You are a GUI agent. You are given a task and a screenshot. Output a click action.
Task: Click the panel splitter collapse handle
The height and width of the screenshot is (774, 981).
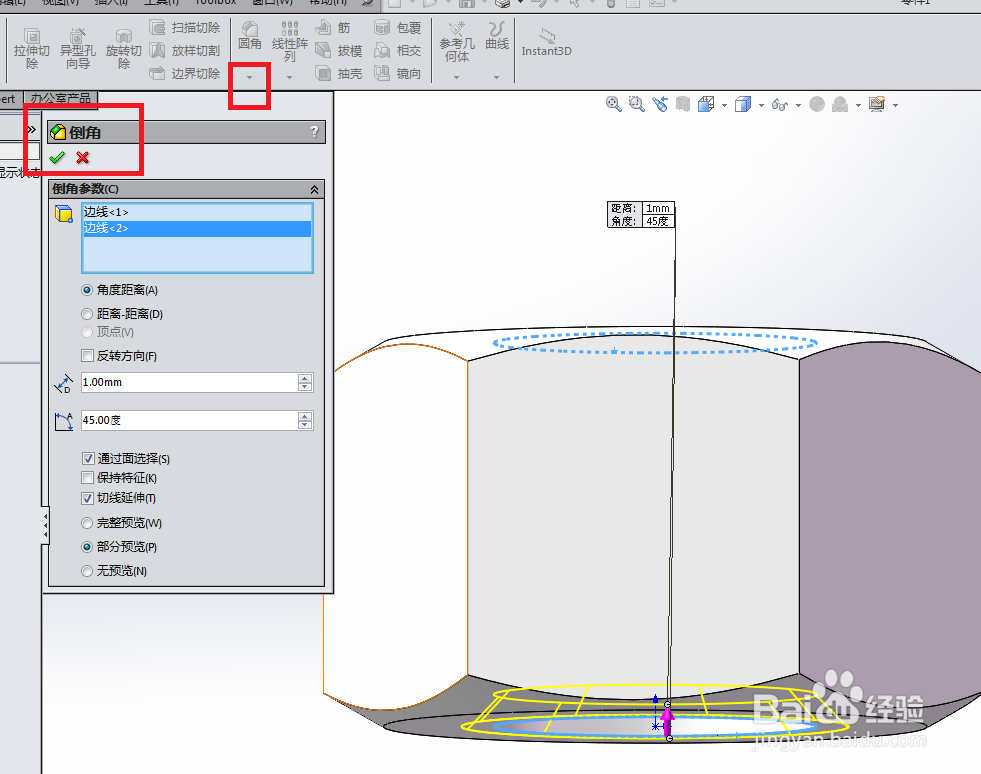click(45, 526)
